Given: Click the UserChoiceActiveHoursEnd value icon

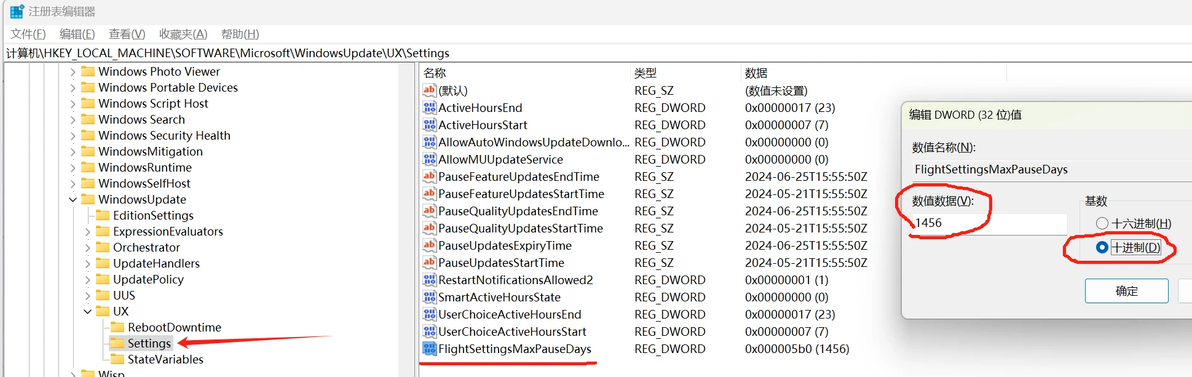Looking at the screenshot, I should [x=430, y=315].
